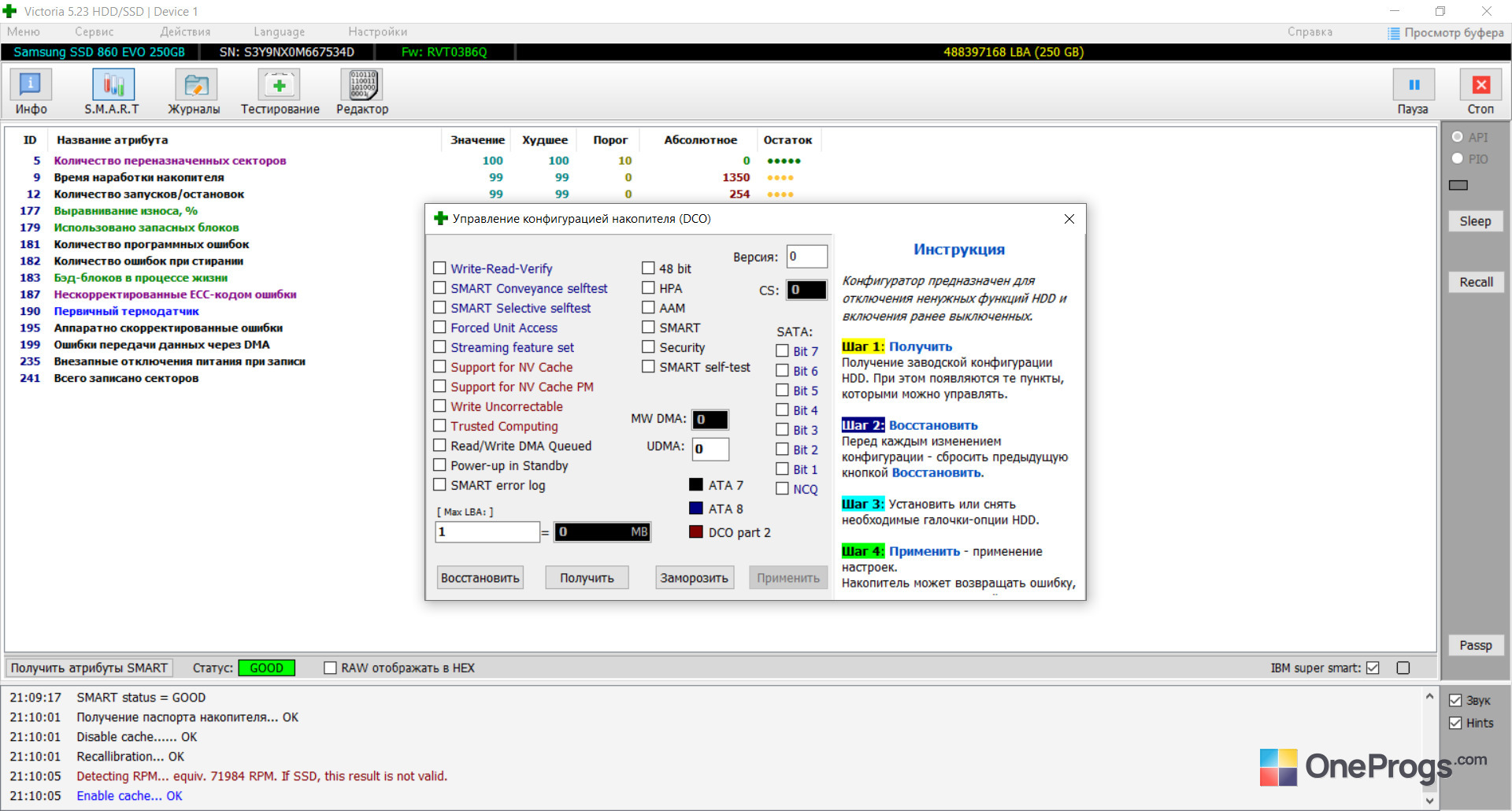Check the Security option
1512x811 pixels.
pos(648,347)
